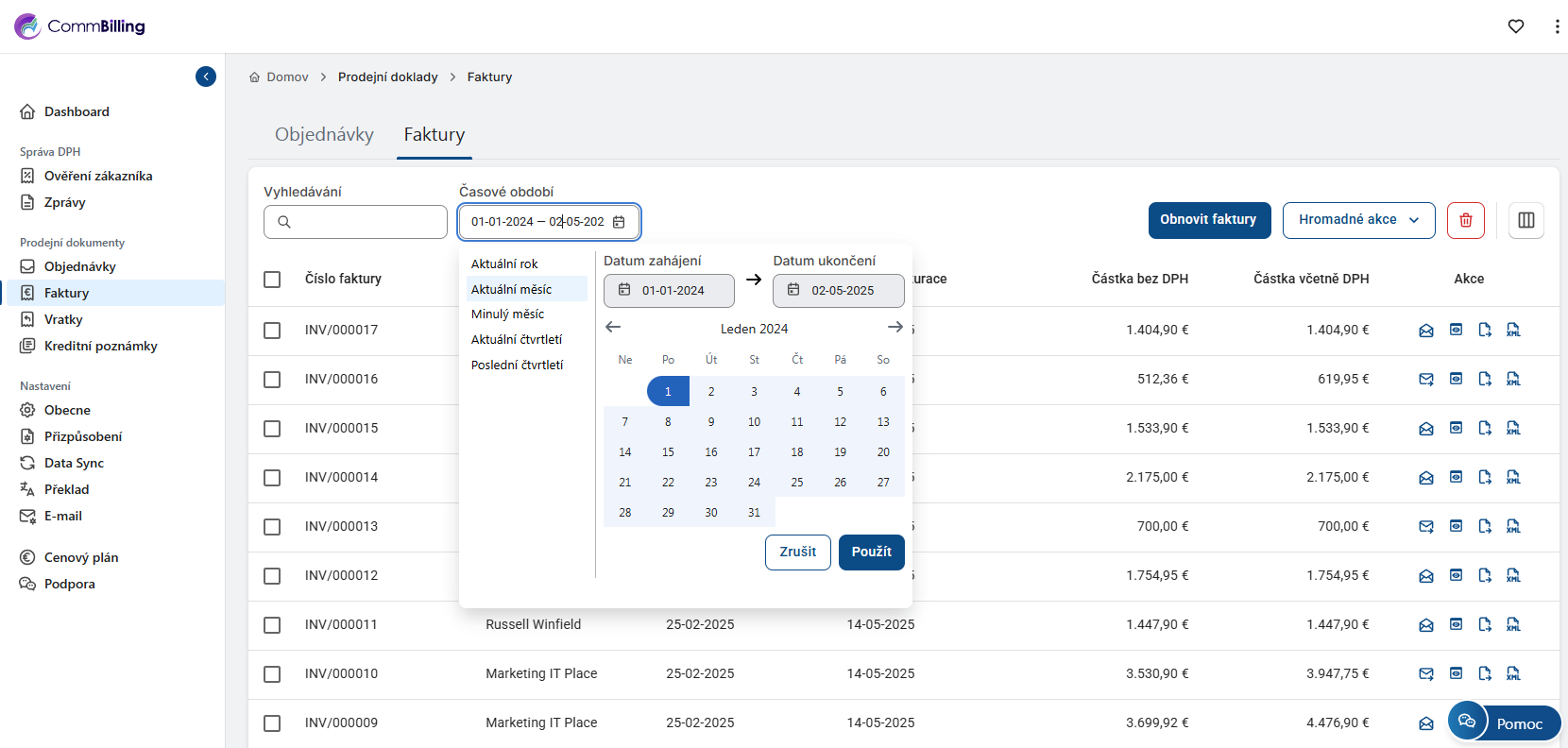Click the red trash delete icon
Screen dimensions: 1568x748
pyautogui.click(x=1465, y=220)
